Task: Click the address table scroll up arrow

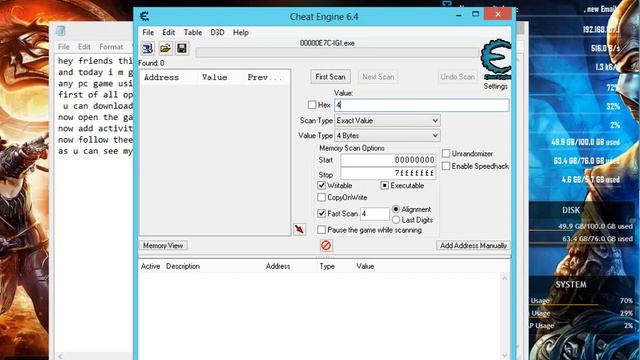Action: (x=504, y=278)
